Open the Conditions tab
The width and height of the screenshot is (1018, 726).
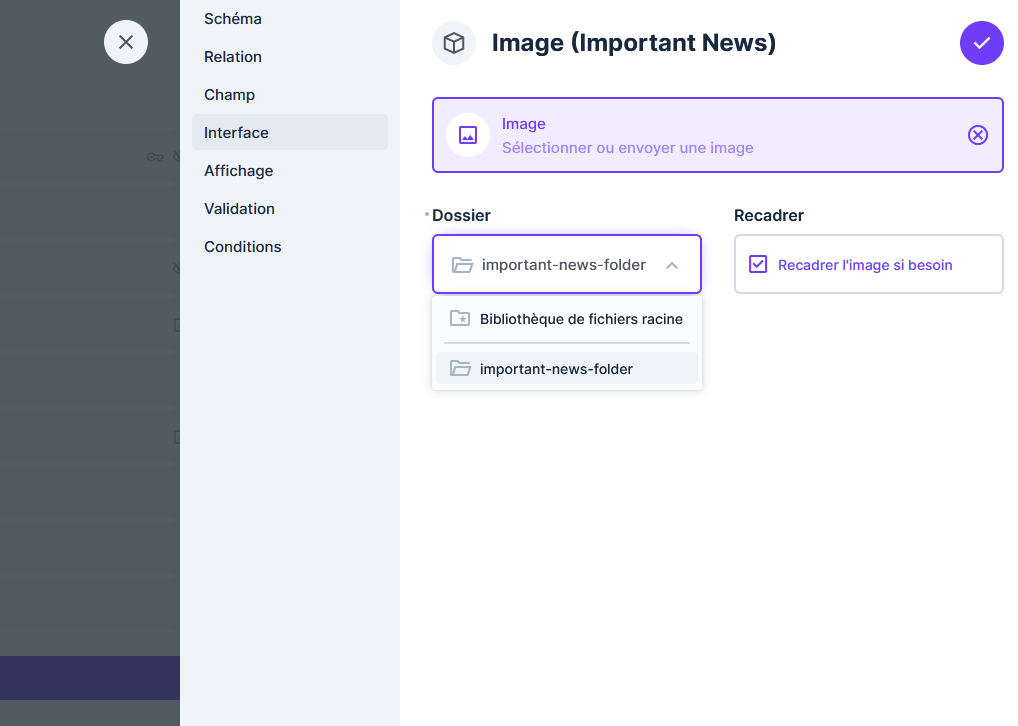[243, 247]
